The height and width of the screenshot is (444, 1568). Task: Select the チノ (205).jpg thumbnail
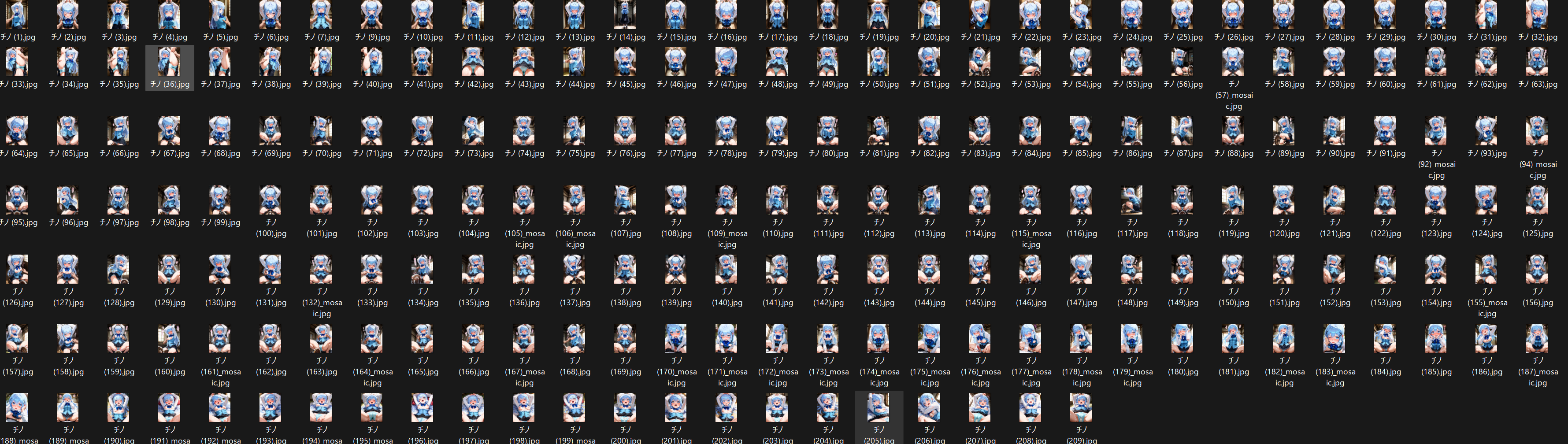[x=879, y=407]
